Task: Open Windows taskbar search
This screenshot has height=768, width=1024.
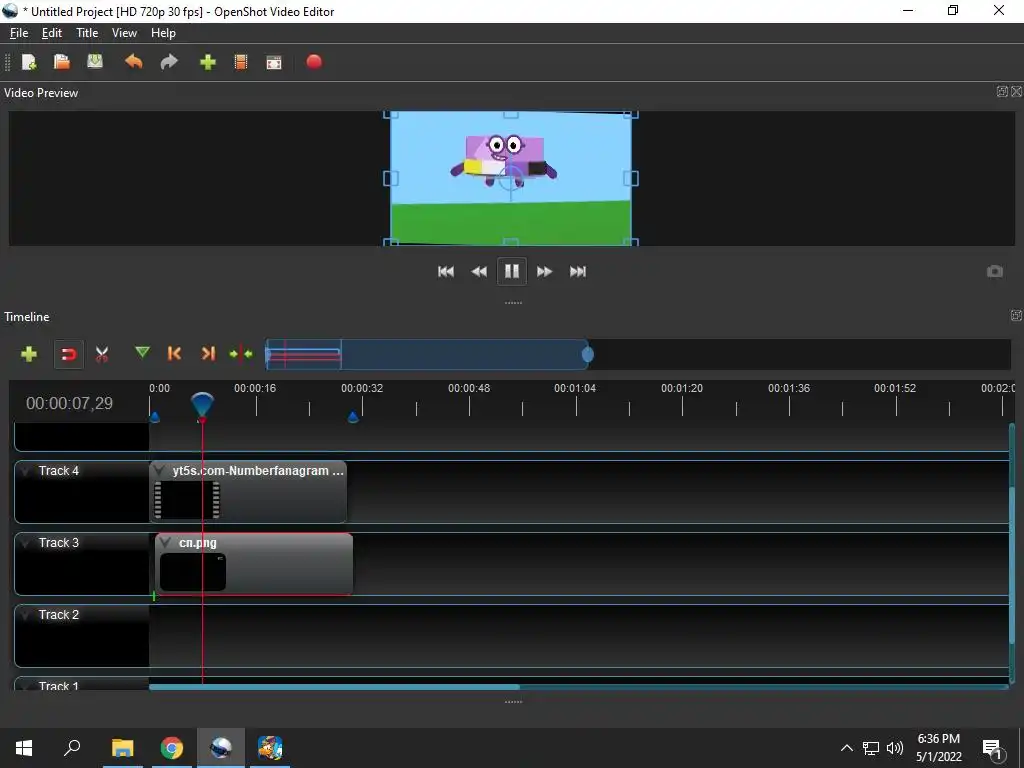Action: pos(72,748)
